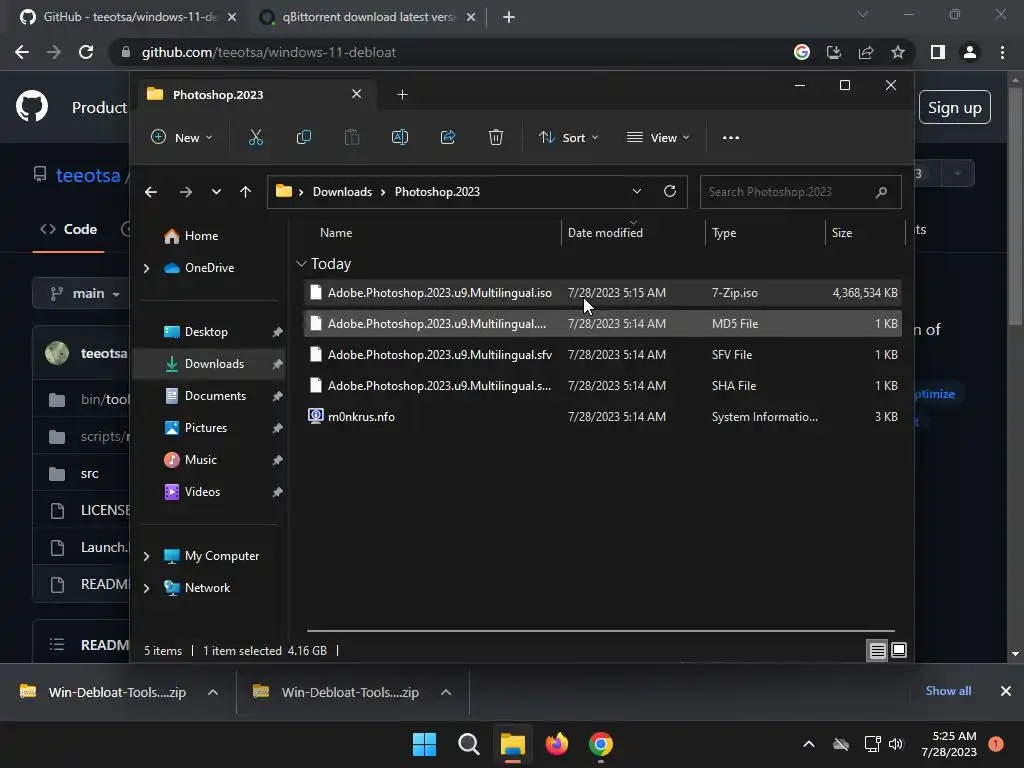Open Pictures in navigation pane
This screenshot has height=768, width=1024.
coord(208,428)
